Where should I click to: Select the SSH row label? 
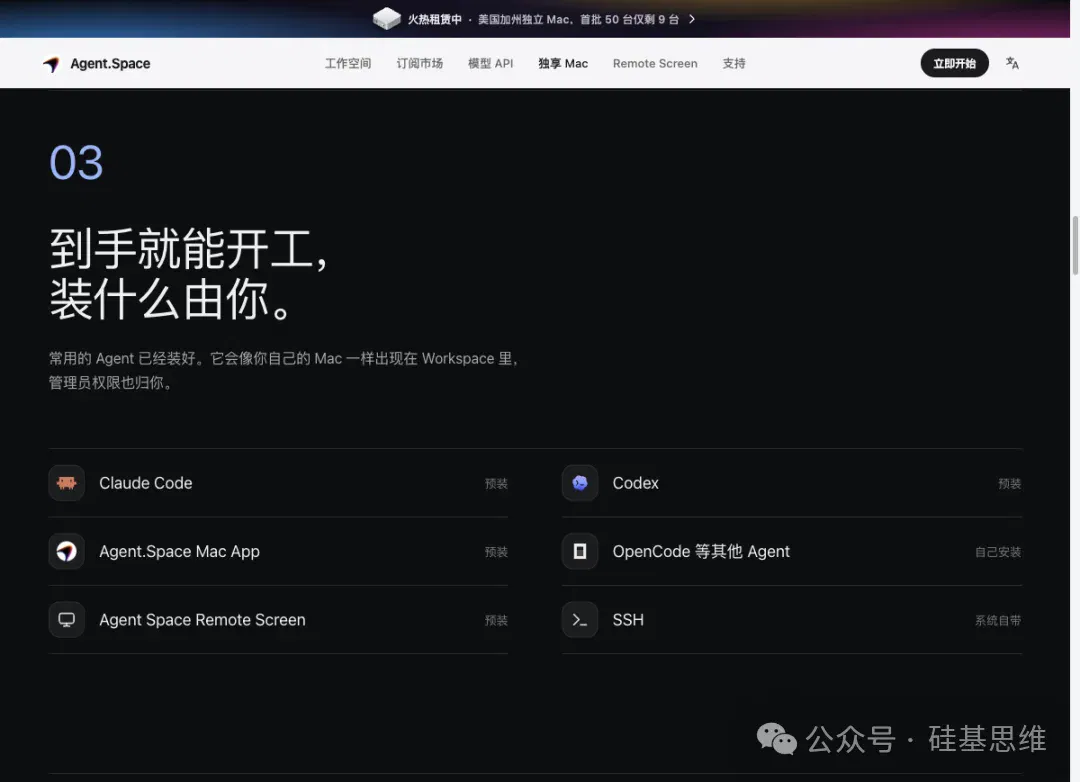point(628,619)
